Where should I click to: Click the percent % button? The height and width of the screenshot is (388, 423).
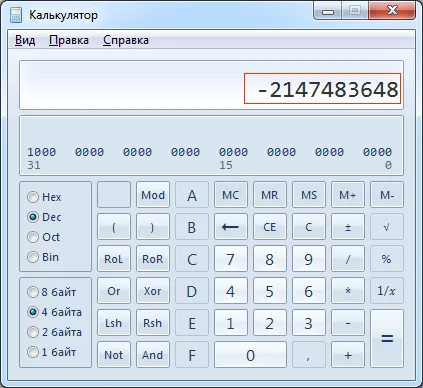387,259
